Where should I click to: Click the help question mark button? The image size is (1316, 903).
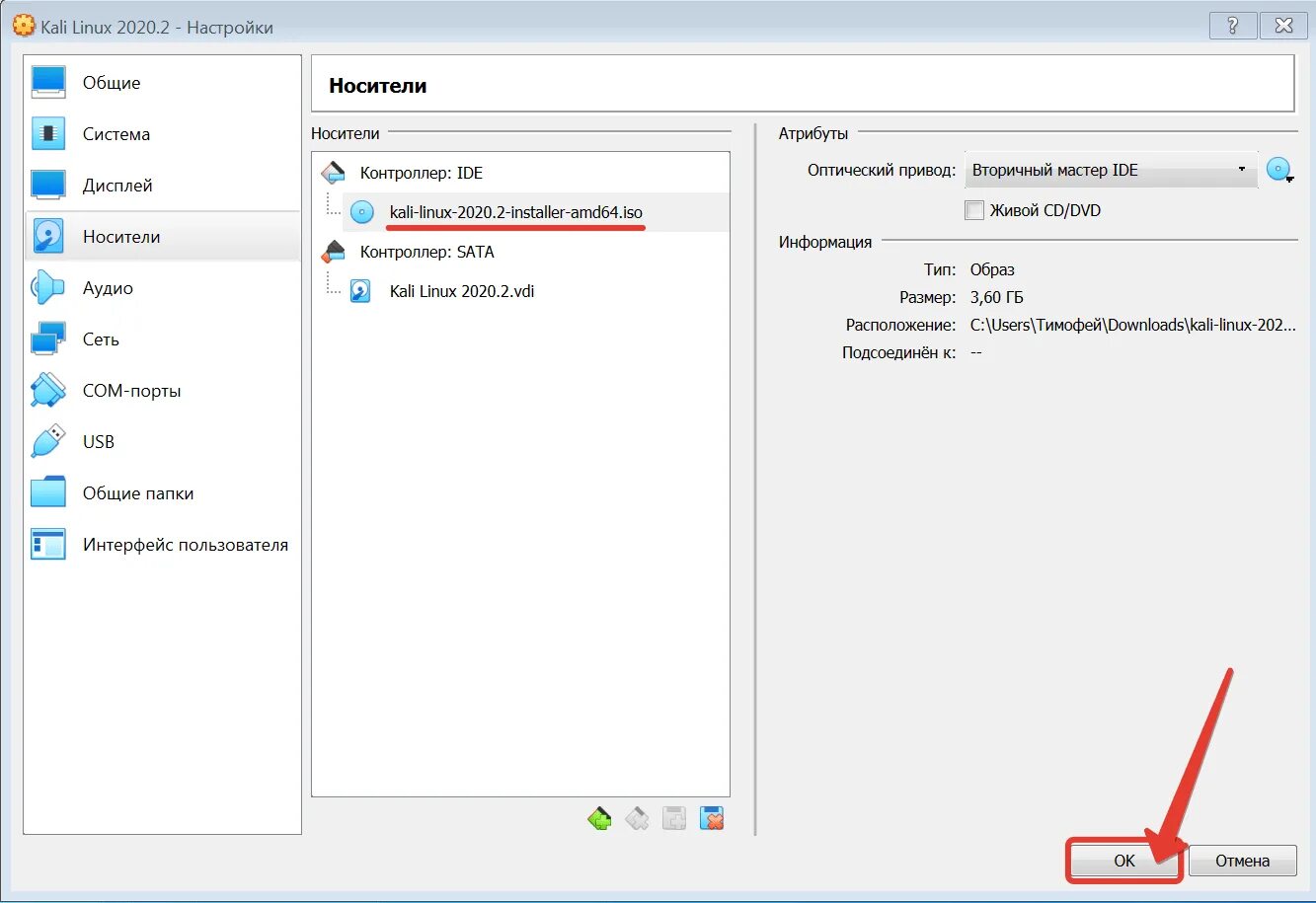click(x=1233, y=27)
